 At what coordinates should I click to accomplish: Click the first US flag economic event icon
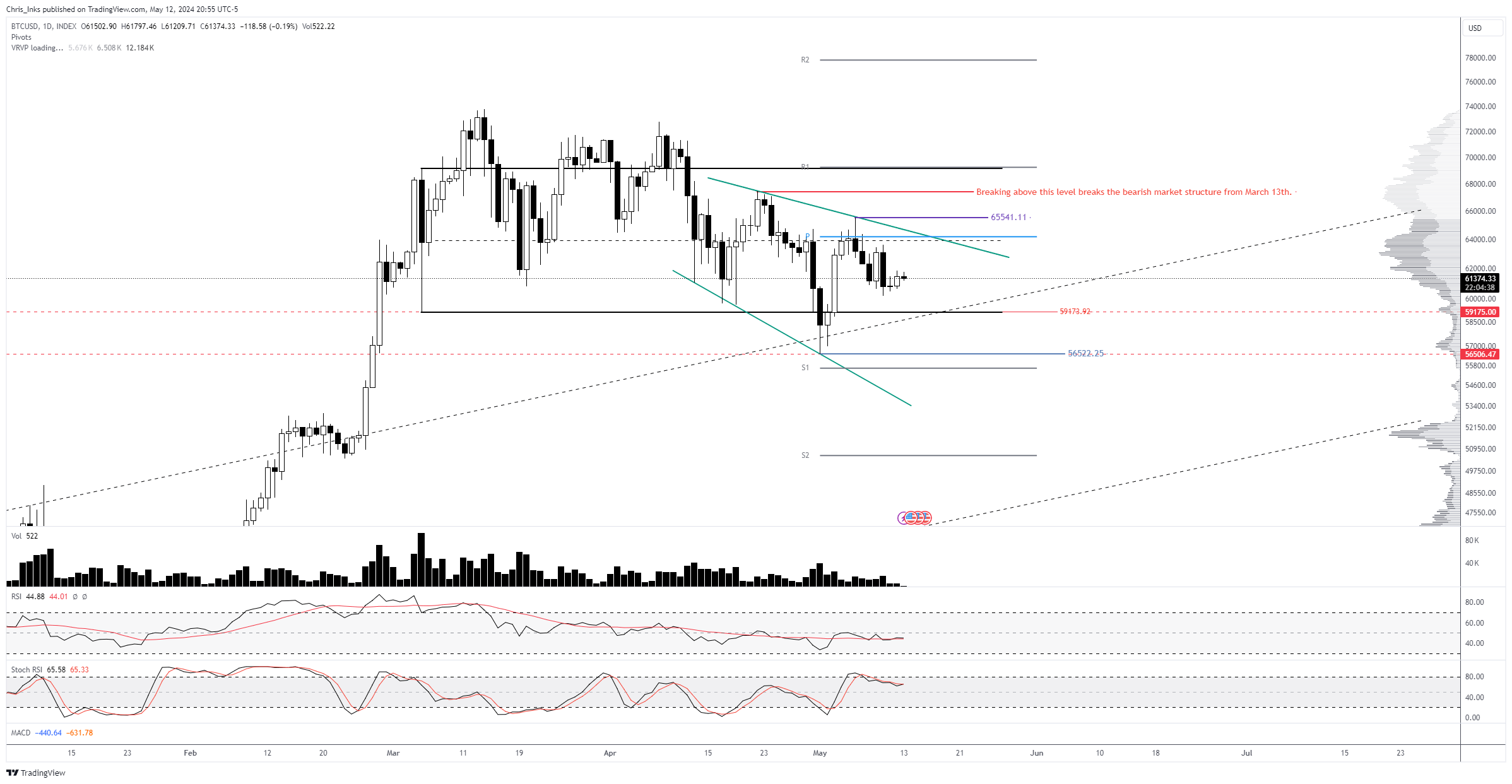[910, 518]
